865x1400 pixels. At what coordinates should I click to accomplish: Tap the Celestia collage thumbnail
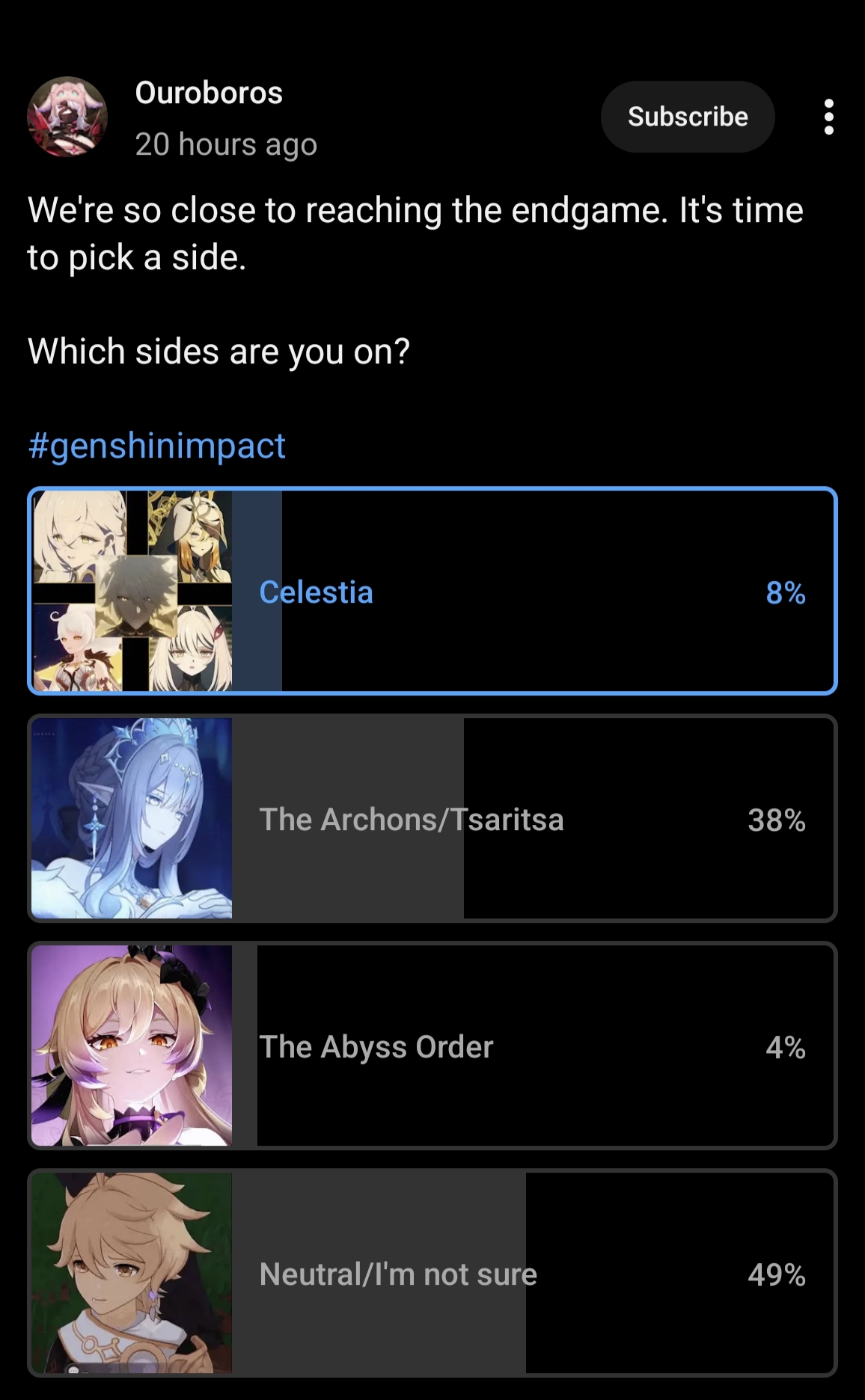click(x=132, y=591)
